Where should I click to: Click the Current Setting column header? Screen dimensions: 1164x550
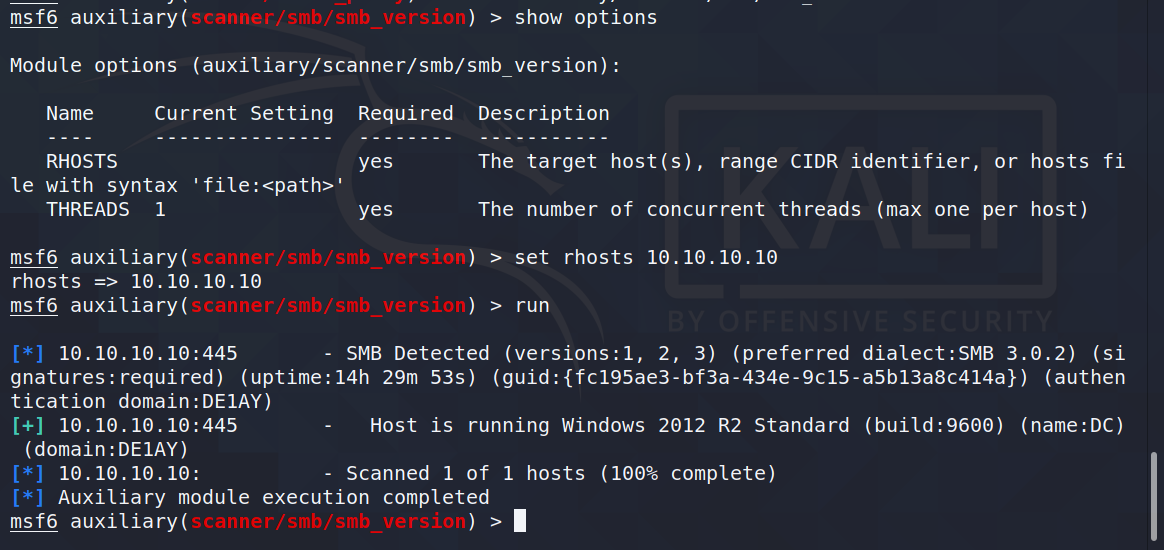coord(243,114)
